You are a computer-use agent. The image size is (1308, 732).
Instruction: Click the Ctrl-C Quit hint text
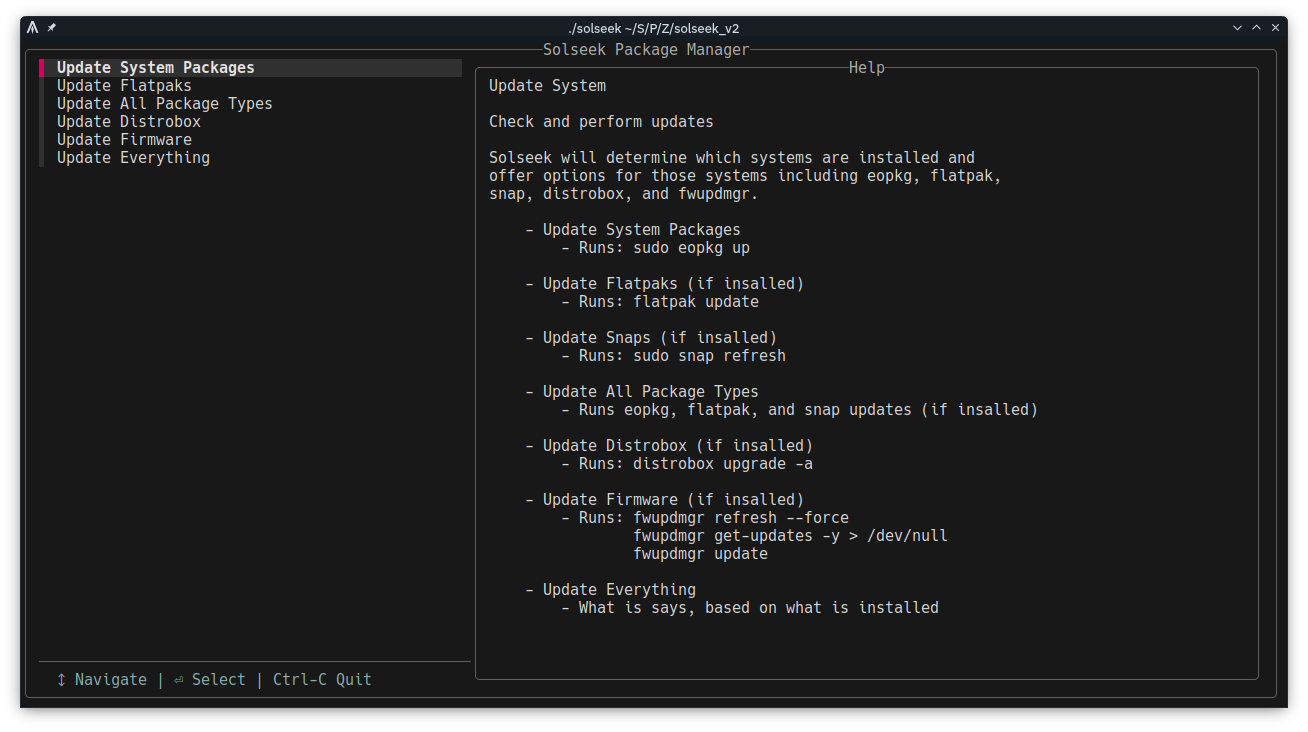tap(322, 680)
